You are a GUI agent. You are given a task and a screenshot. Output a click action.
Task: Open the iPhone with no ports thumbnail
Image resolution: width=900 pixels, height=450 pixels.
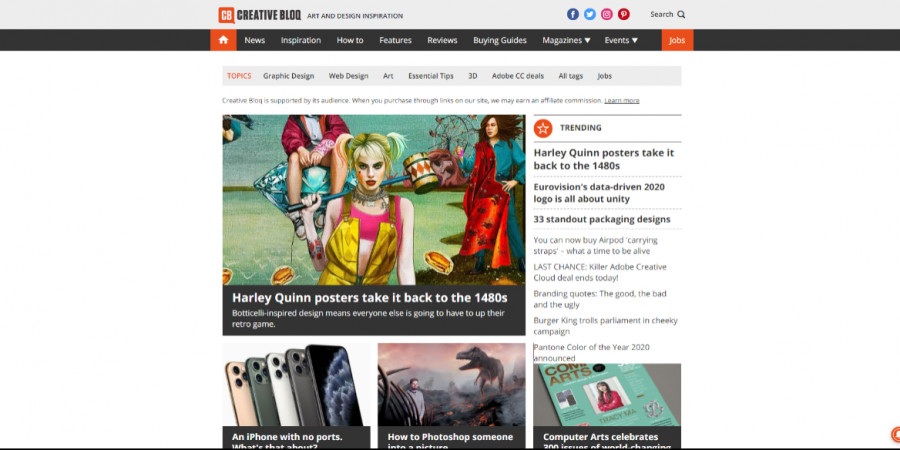296,385
